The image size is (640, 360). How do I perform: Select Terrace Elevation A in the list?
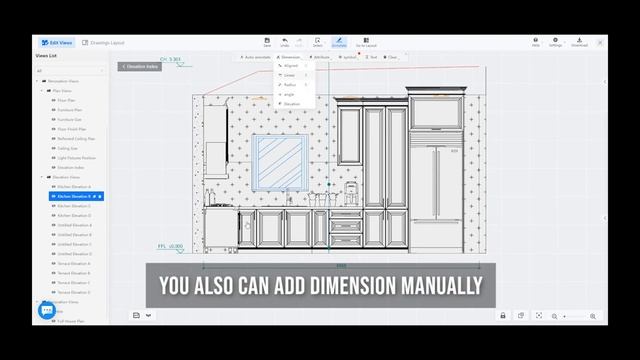click(x=74, y=264)
